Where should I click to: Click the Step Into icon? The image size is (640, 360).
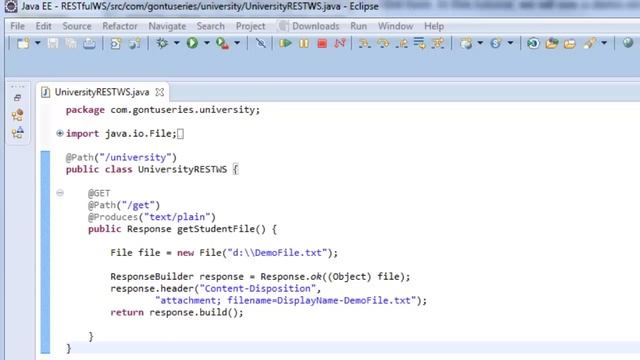pos(364,43)
